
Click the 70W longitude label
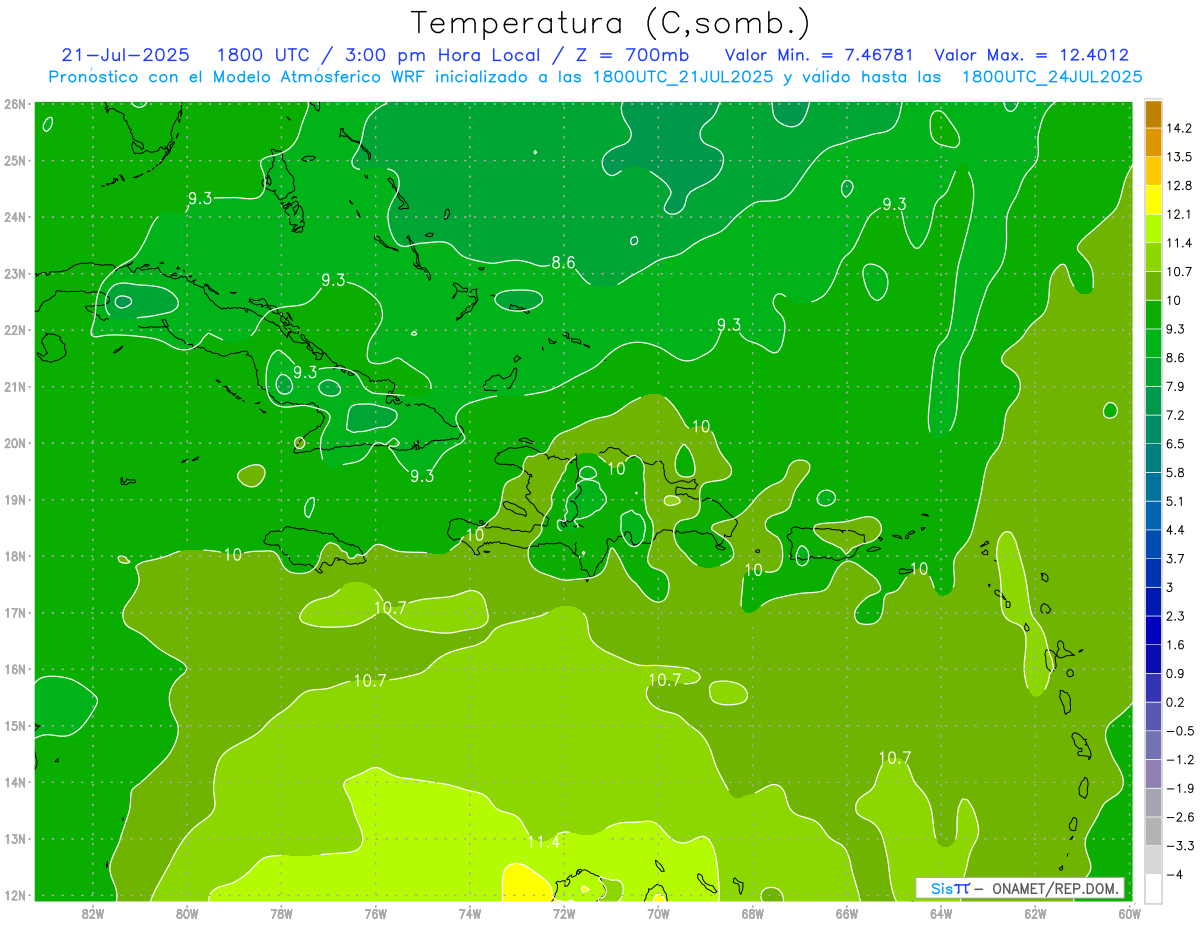pos(658,913)
